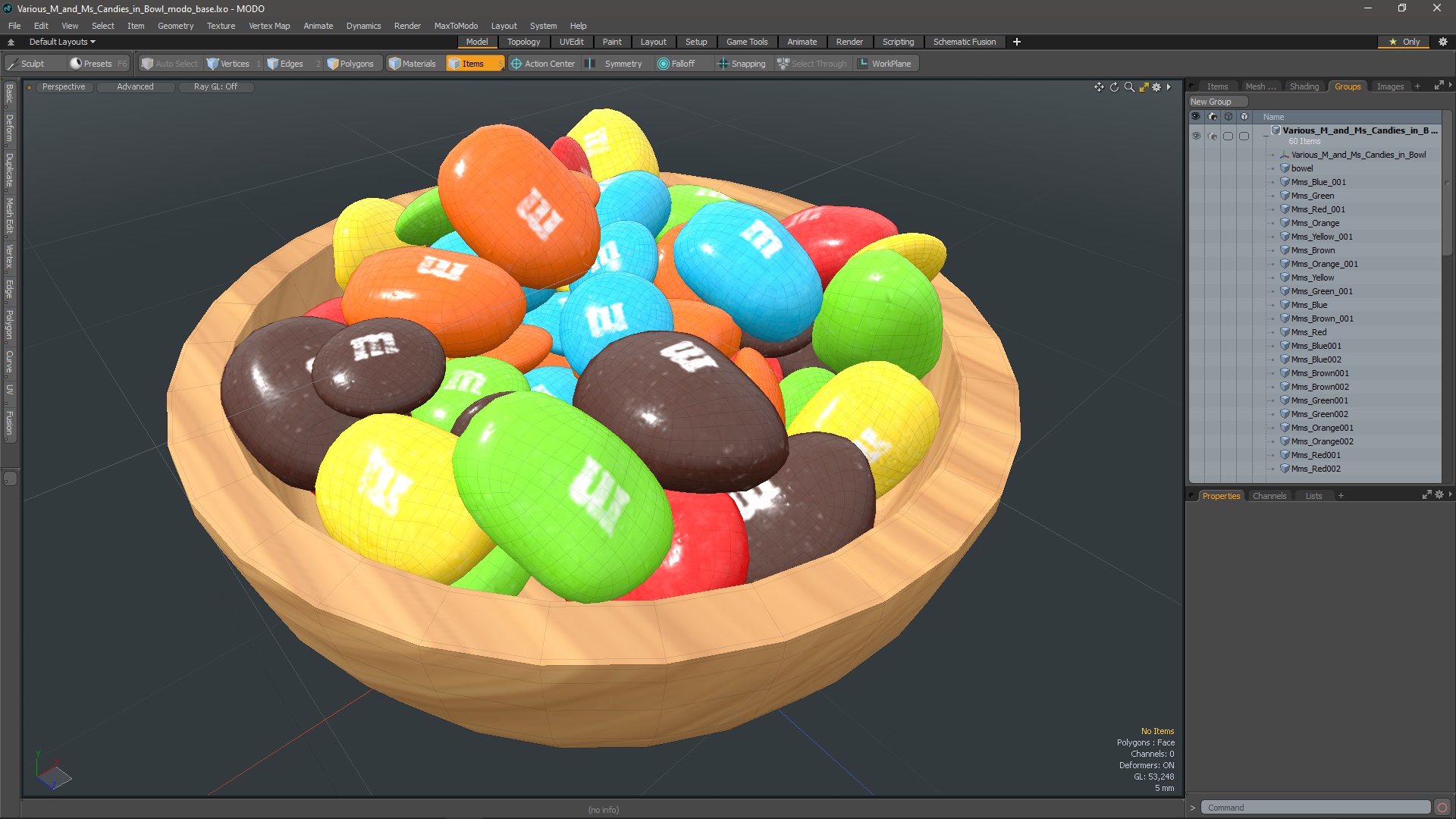
Task: Click the record button beside Command field
Action: tap(1442, 808)
